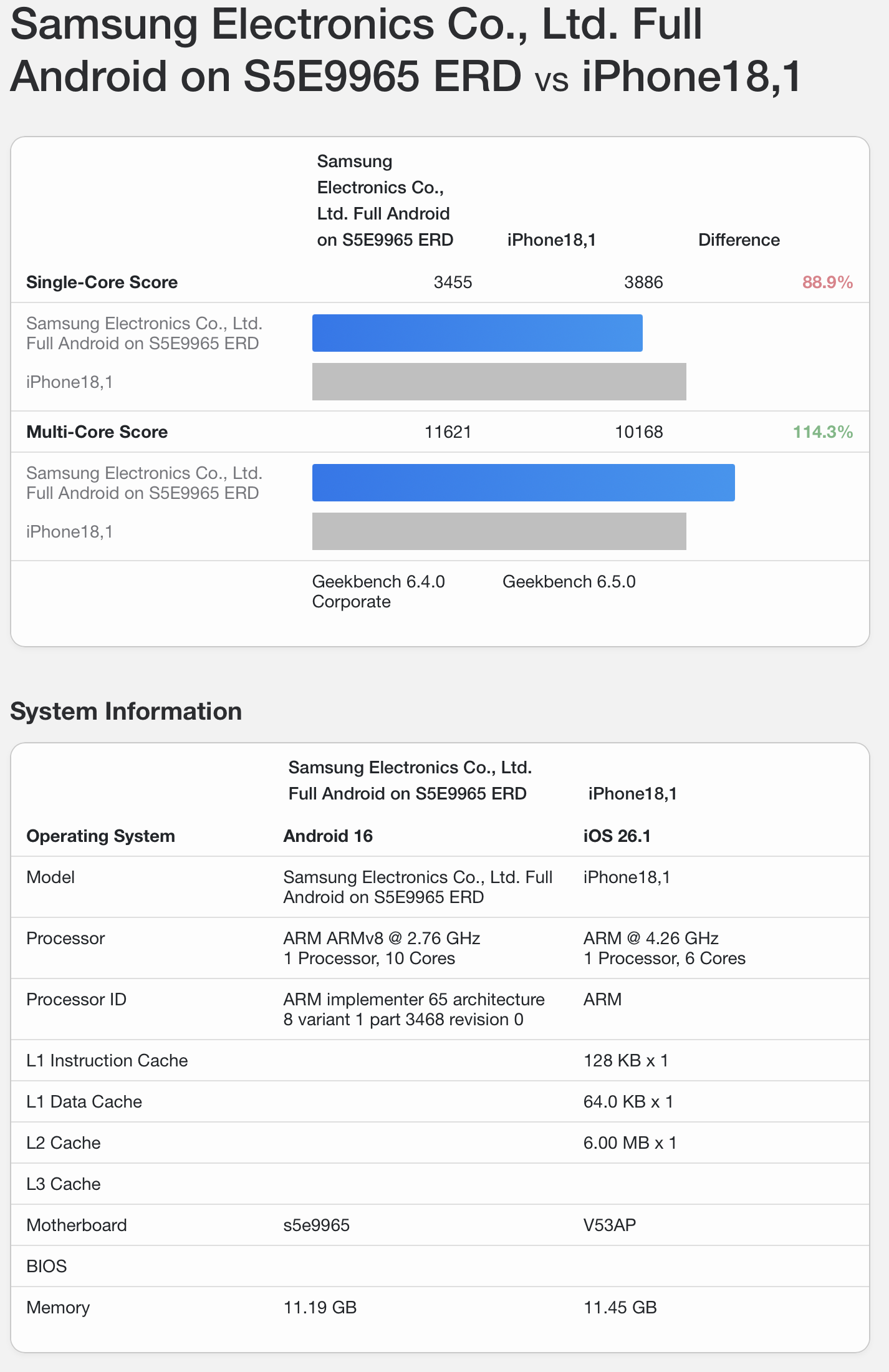
Task: Click the 88.9% difference value
Action: [x=827, y=283]
